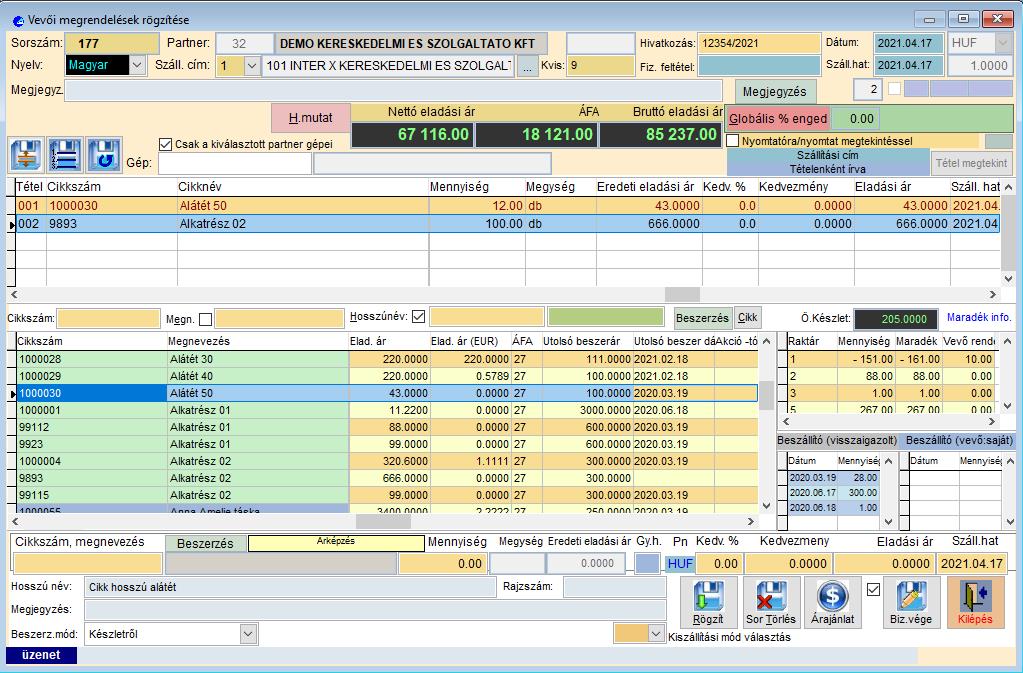Click the Beszerzés button left of Árképzés
Viewport: 1023px width, 673px height.
tap(206, 543)
